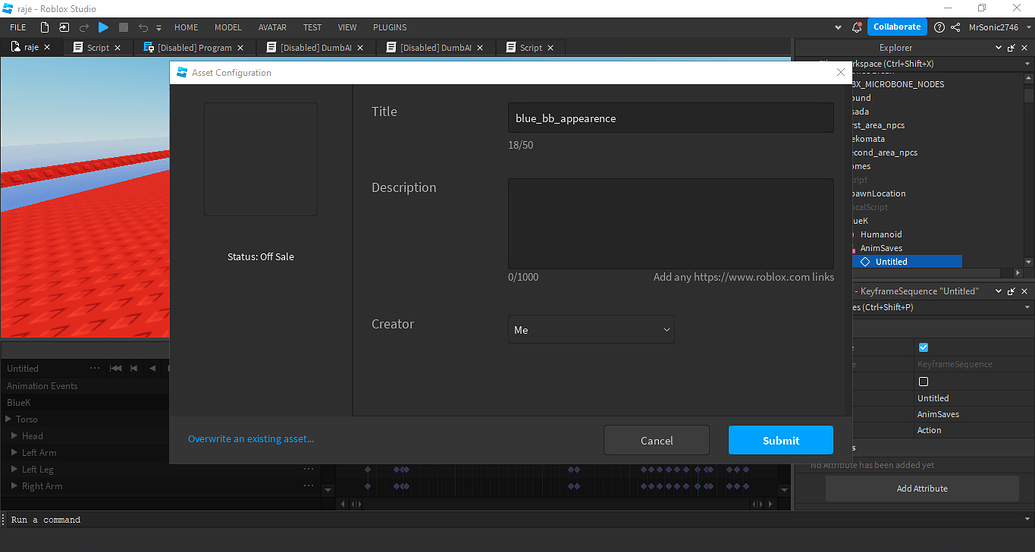Click the Collaborate button
Screen dimensions: 1035x552
coord(897,27)
